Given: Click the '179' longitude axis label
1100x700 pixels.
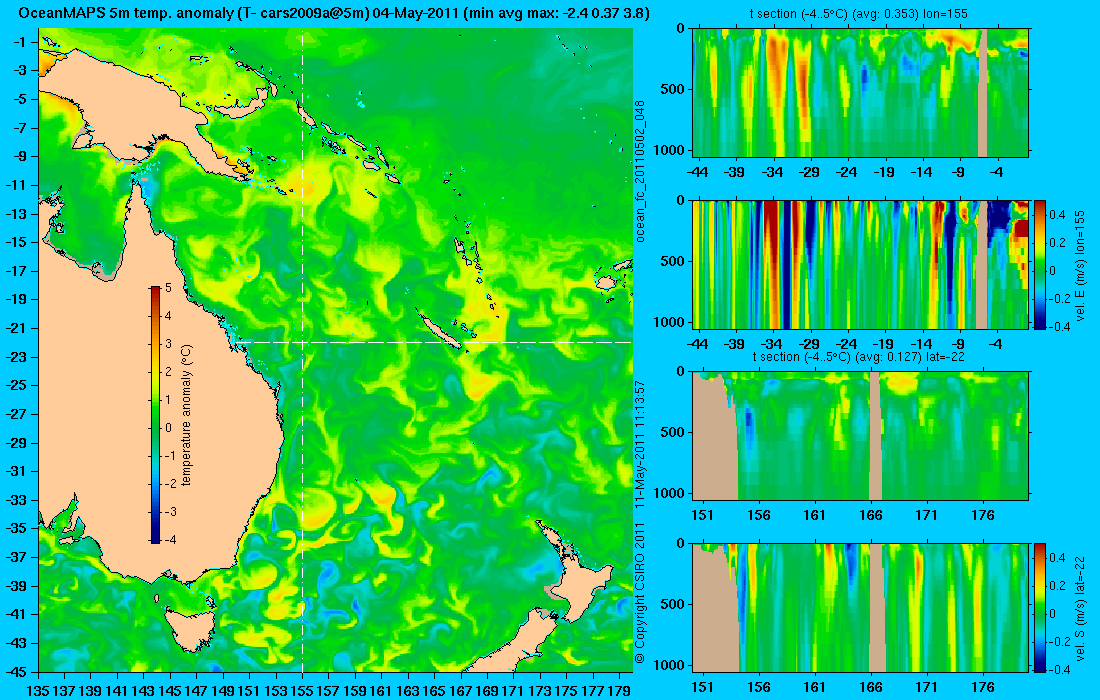Looking at the screenshot, I should coord(619,690).
